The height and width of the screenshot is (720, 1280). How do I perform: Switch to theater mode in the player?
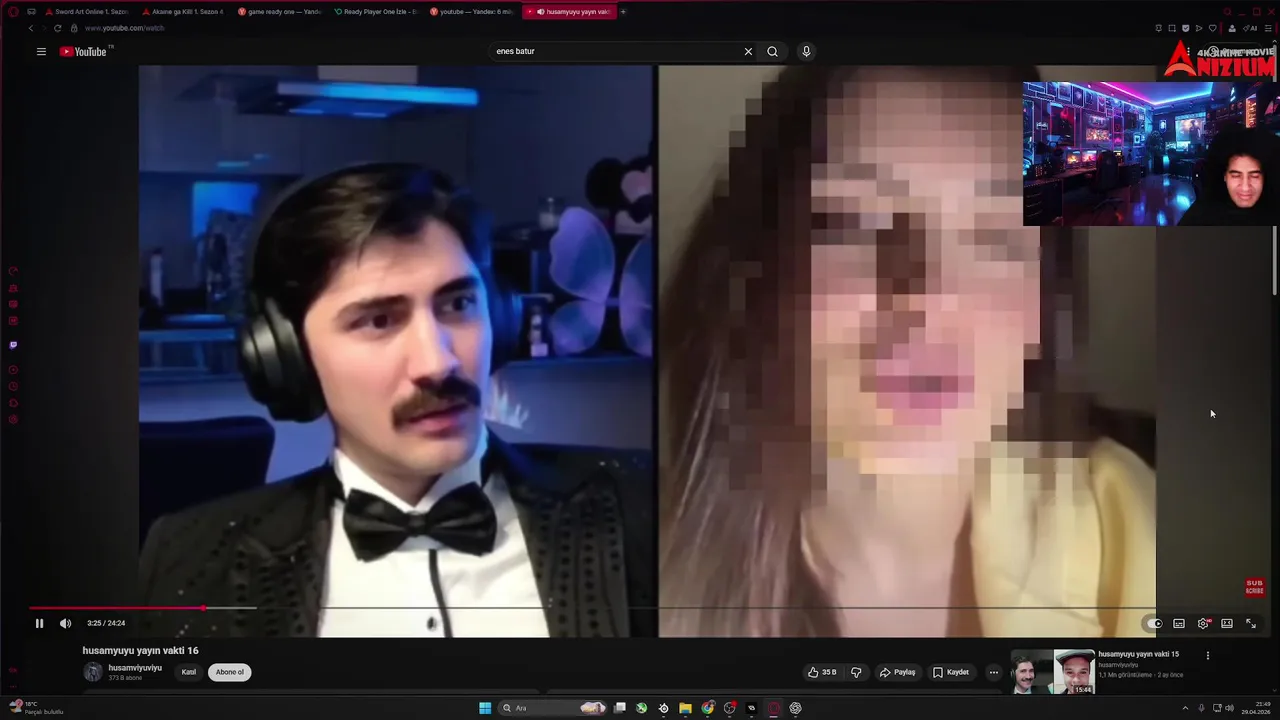(x=1227, y=623)
